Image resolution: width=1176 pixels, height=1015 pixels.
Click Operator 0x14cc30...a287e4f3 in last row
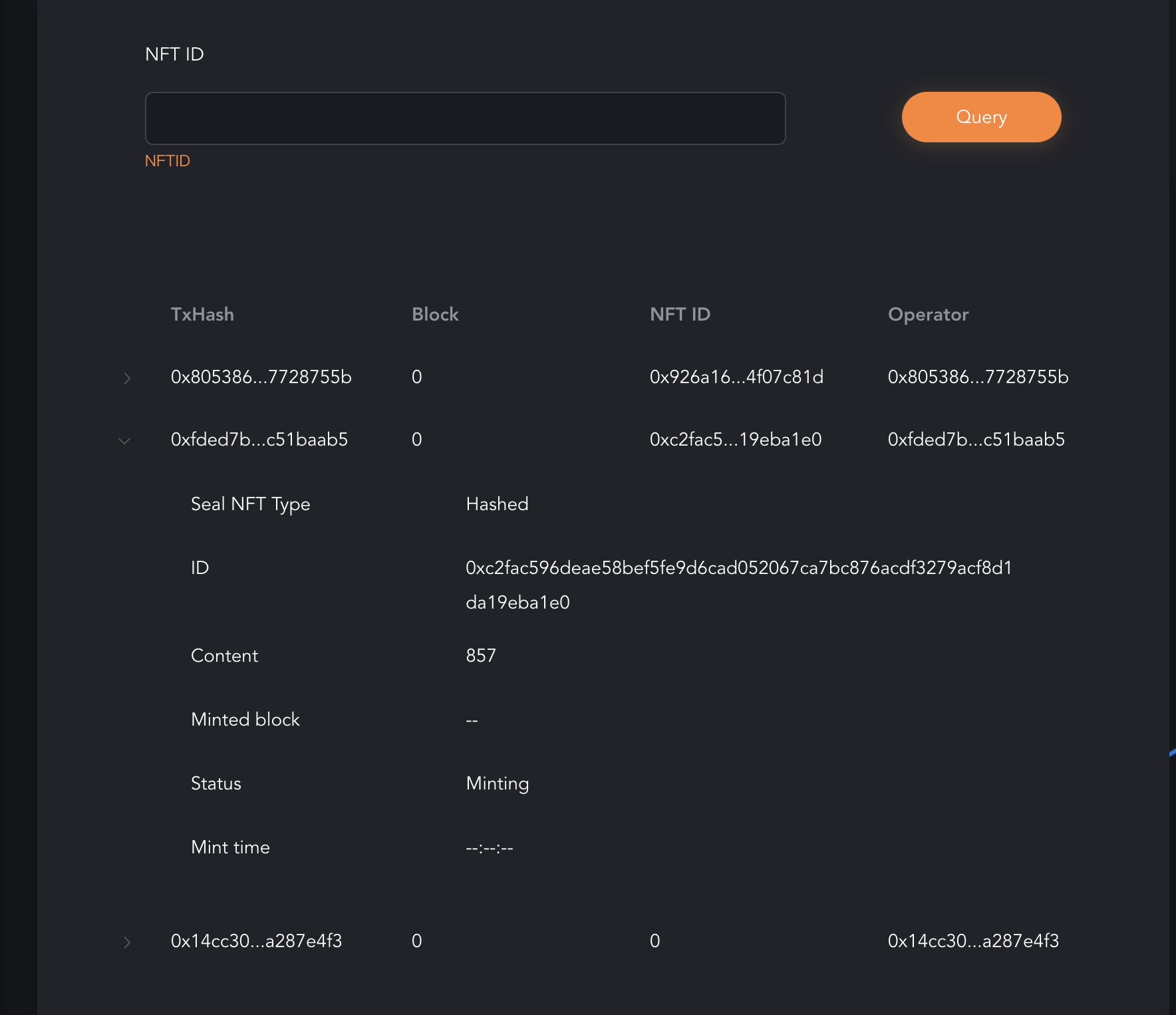tap(973, 941)
